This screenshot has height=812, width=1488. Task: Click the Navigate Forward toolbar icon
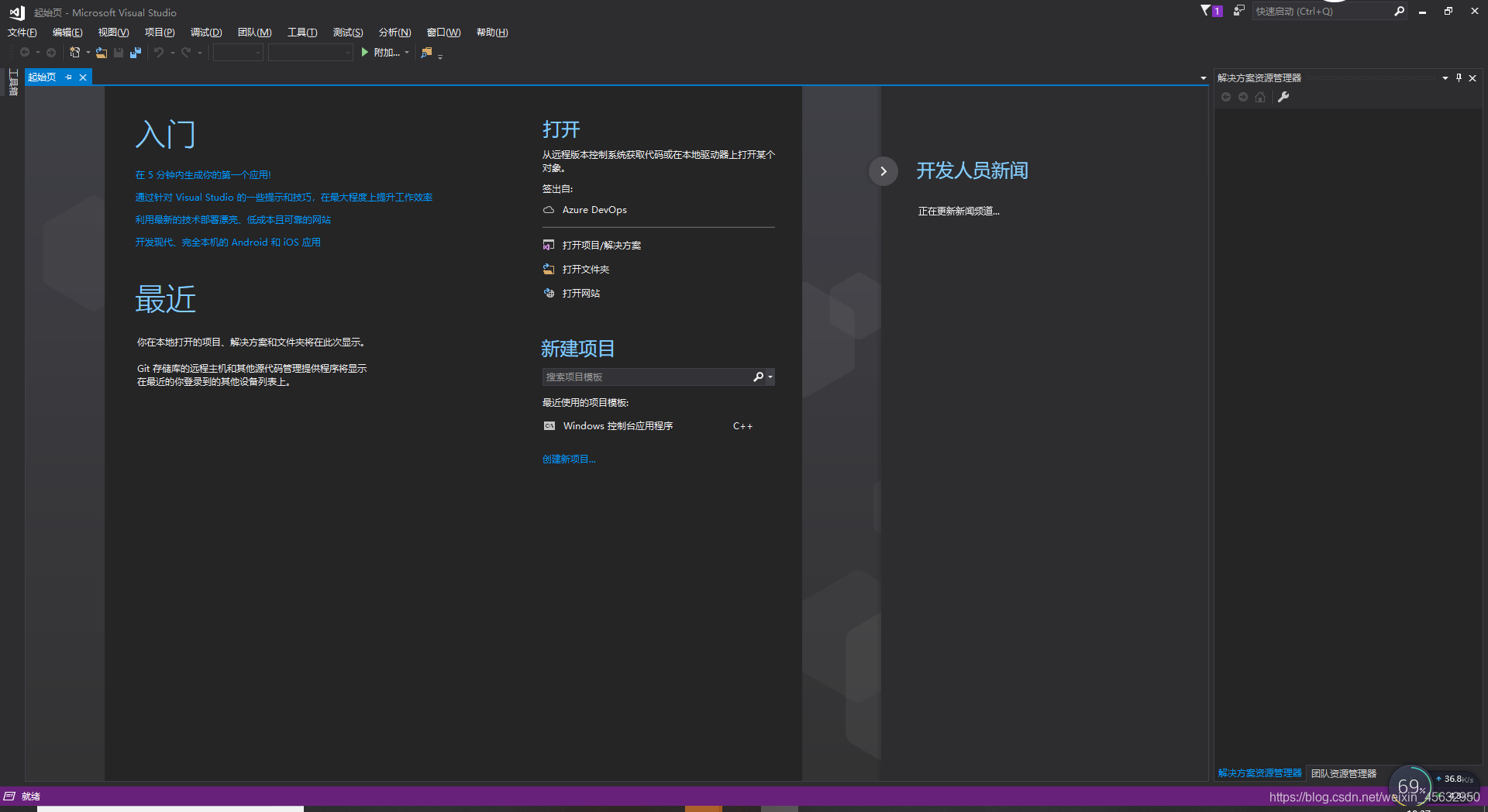pos(51,53)
